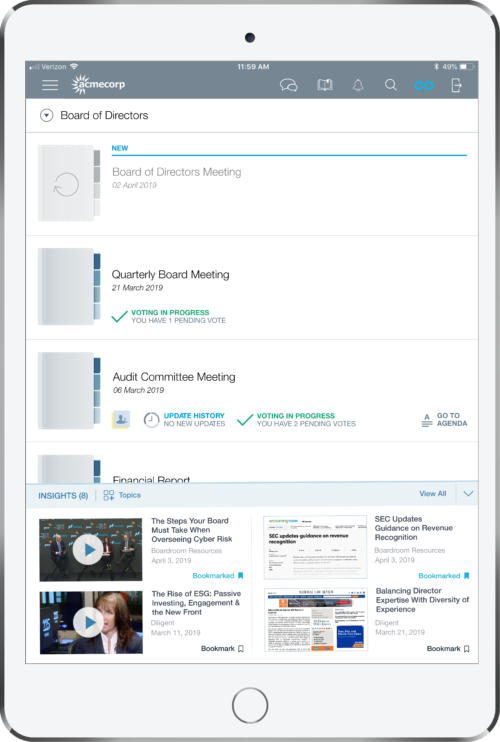500x742 pixels.
Task: Collapse the Insights panel chevron
Action: [x=468, y=494]
